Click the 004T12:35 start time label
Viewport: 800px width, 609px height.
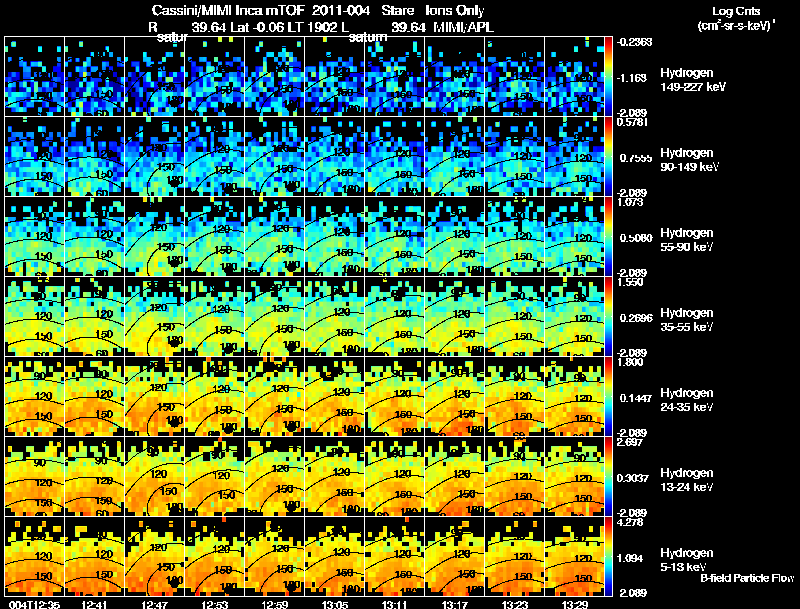(34, 604)
